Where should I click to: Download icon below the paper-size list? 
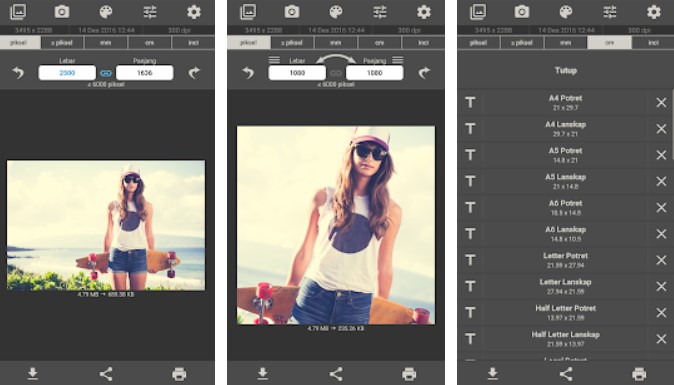[493, 373]
